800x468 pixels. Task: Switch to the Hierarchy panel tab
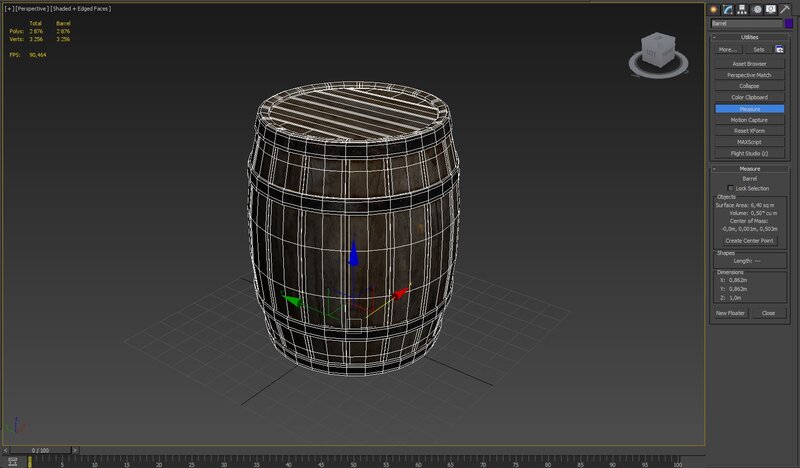[x=743, y=9]
